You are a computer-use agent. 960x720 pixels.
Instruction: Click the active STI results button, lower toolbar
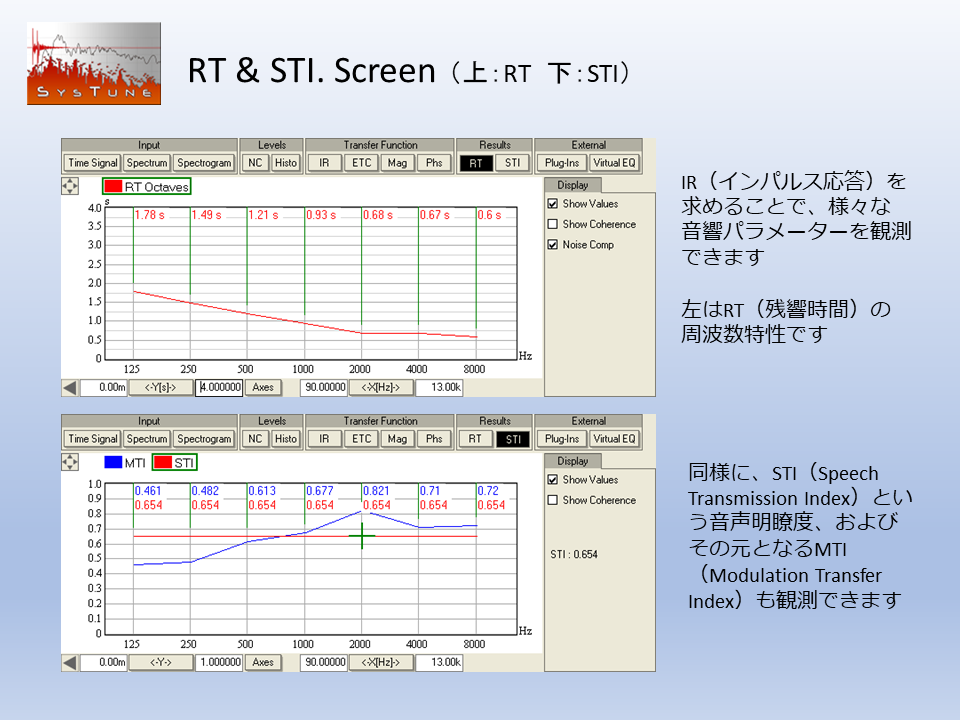[513, 440]
